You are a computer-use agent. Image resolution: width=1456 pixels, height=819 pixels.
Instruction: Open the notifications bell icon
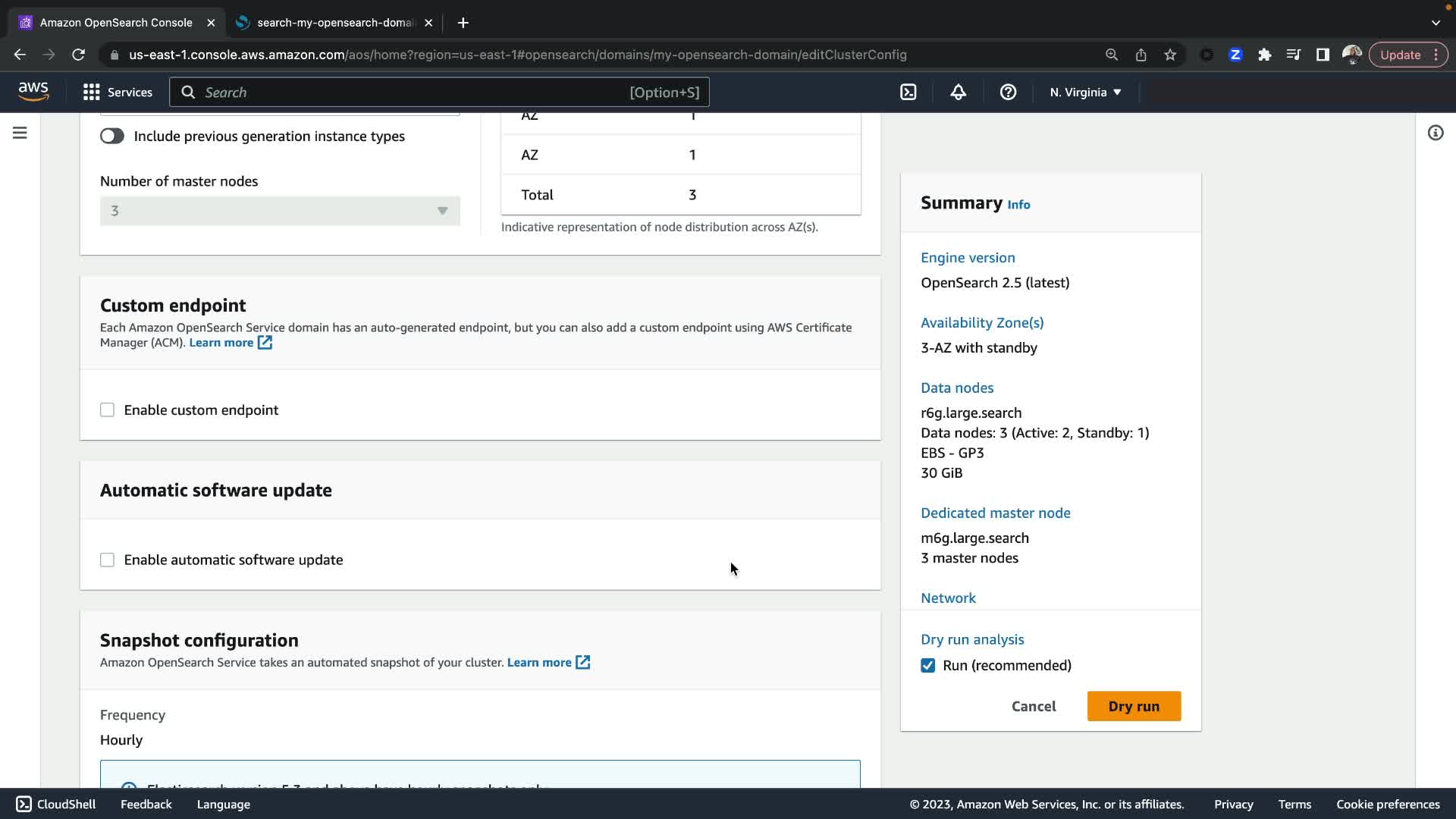pyautogui.click(x=958, y=92)
